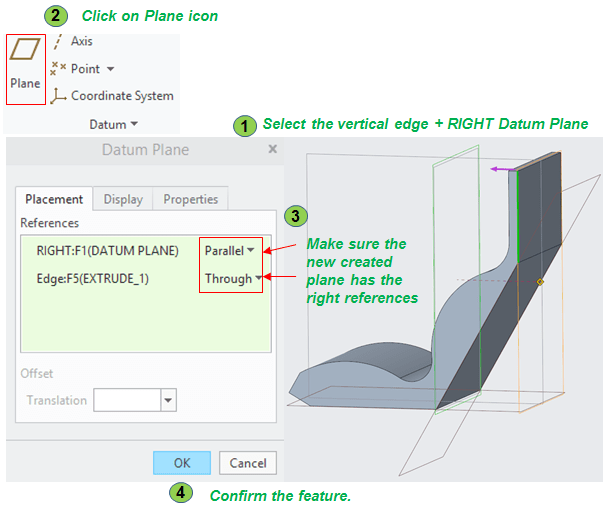
Task: Switch to the Display tab
Action: (x=123, y=199)
